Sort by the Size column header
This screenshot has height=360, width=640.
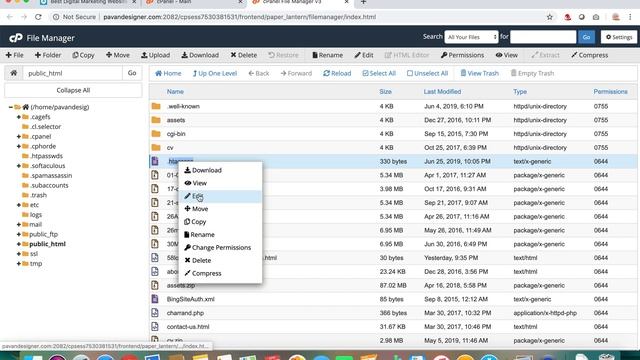coord(385,92)
